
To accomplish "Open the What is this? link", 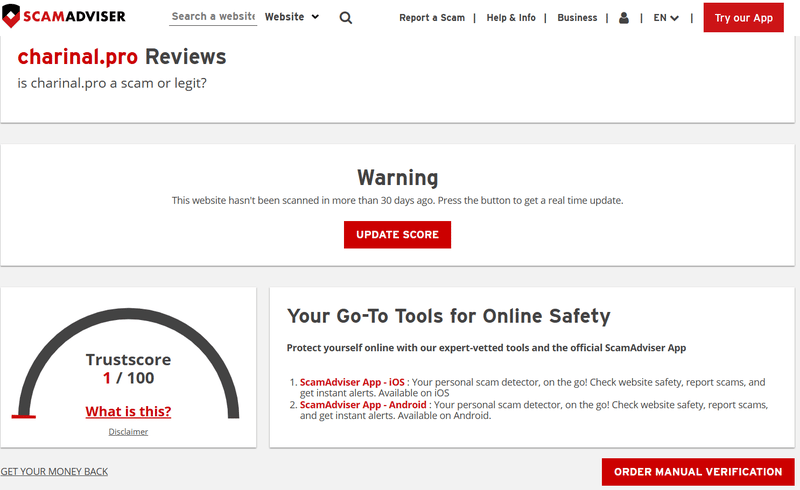I will click(x=128, y=411).
